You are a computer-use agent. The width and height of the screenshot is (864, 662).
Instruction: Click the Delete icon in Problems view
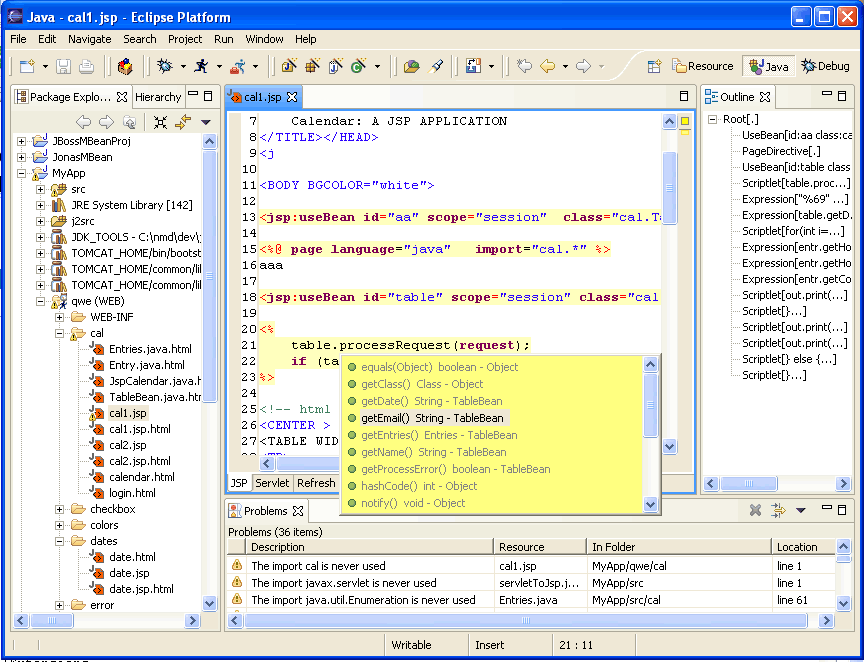pyautogui.click(x=755, y=510)
